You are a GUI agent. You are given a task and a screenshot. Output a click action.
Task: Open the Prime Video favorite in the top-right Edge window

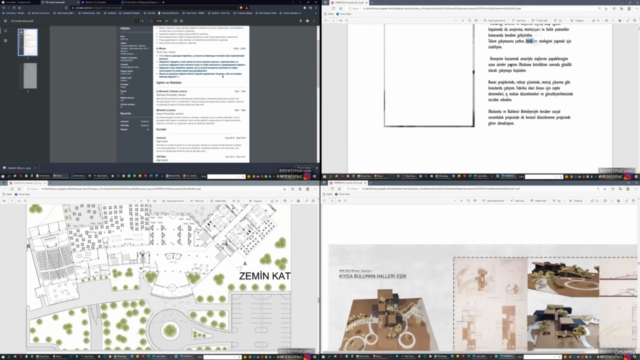tap(343, 14)
